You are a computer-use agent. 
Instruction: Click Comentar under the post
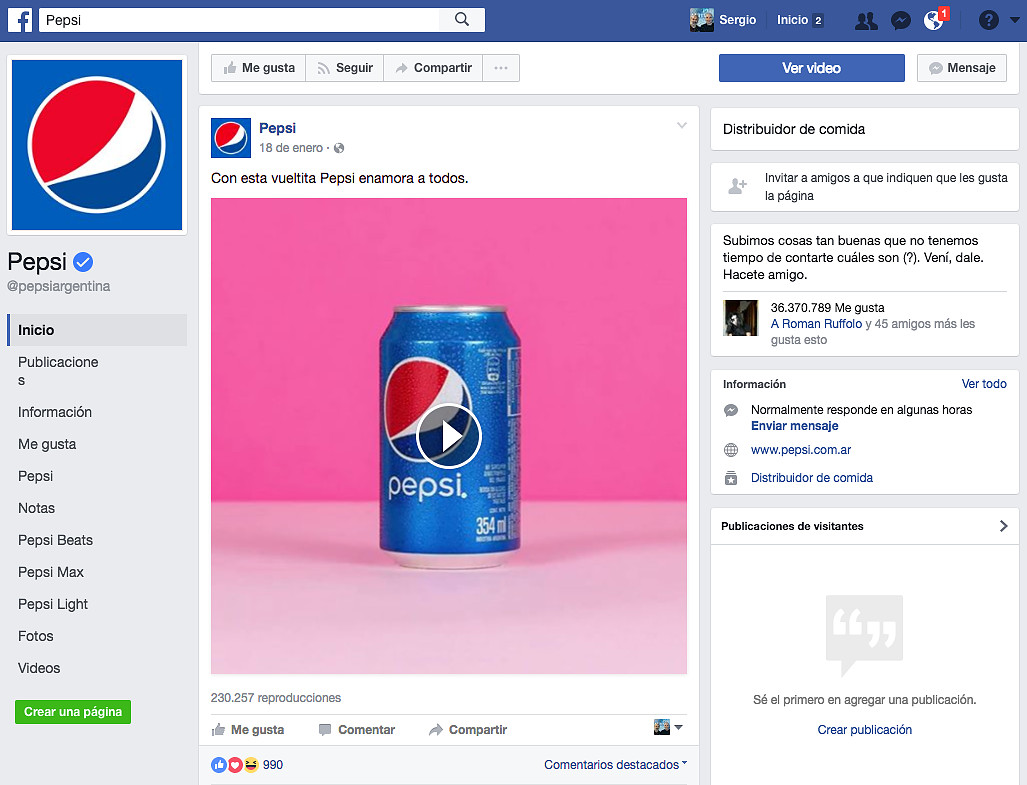click(357, 729)
